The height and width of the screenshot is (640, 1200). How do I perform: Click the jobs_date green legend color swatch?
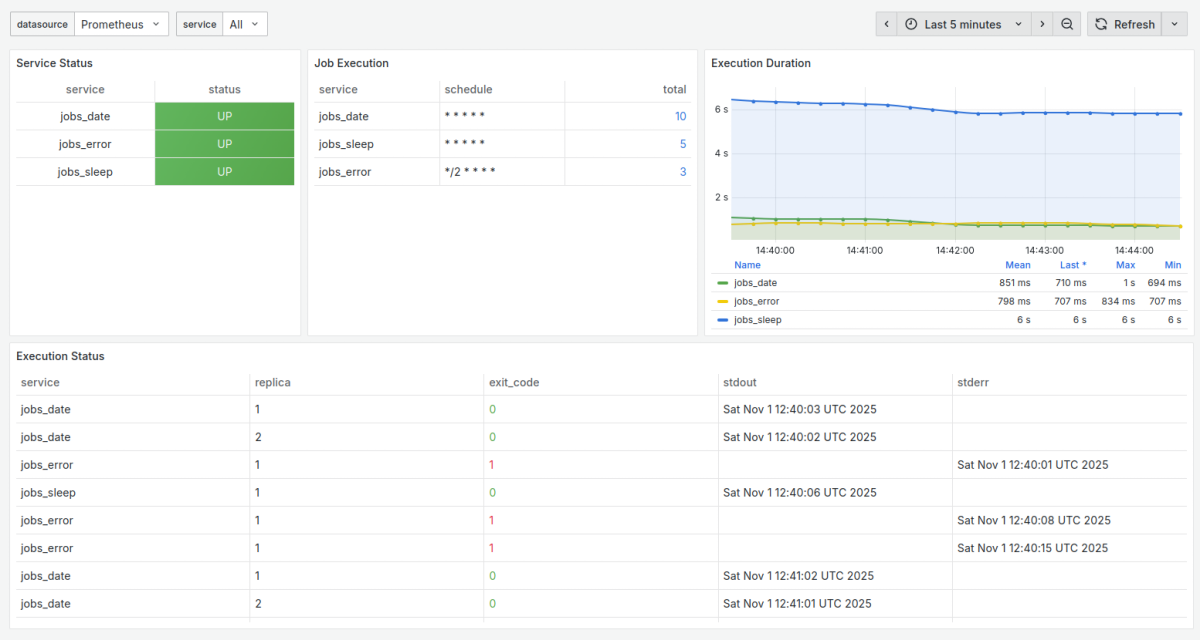[723, 283]
